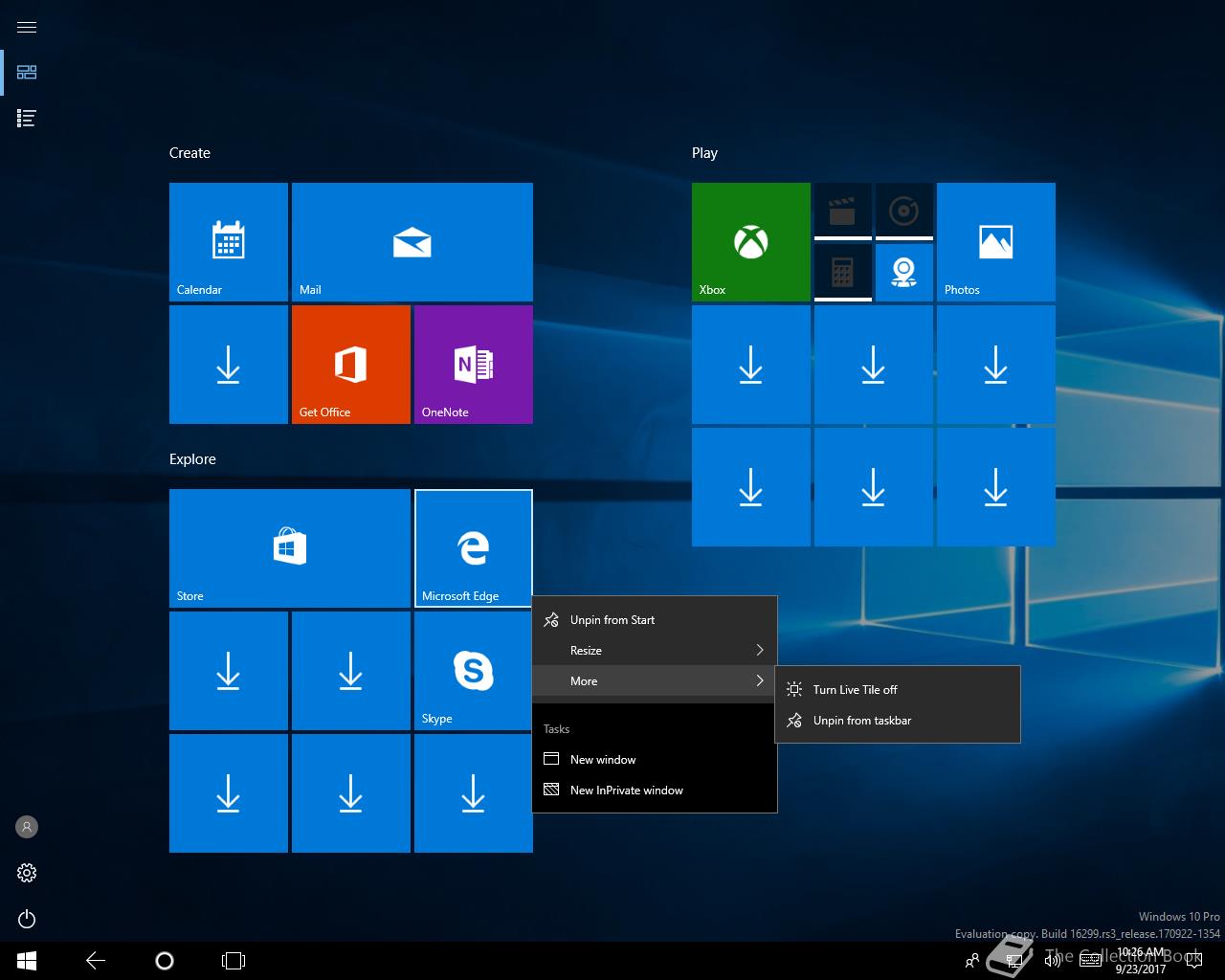Open the More submenu entry

tap(655, 681)
